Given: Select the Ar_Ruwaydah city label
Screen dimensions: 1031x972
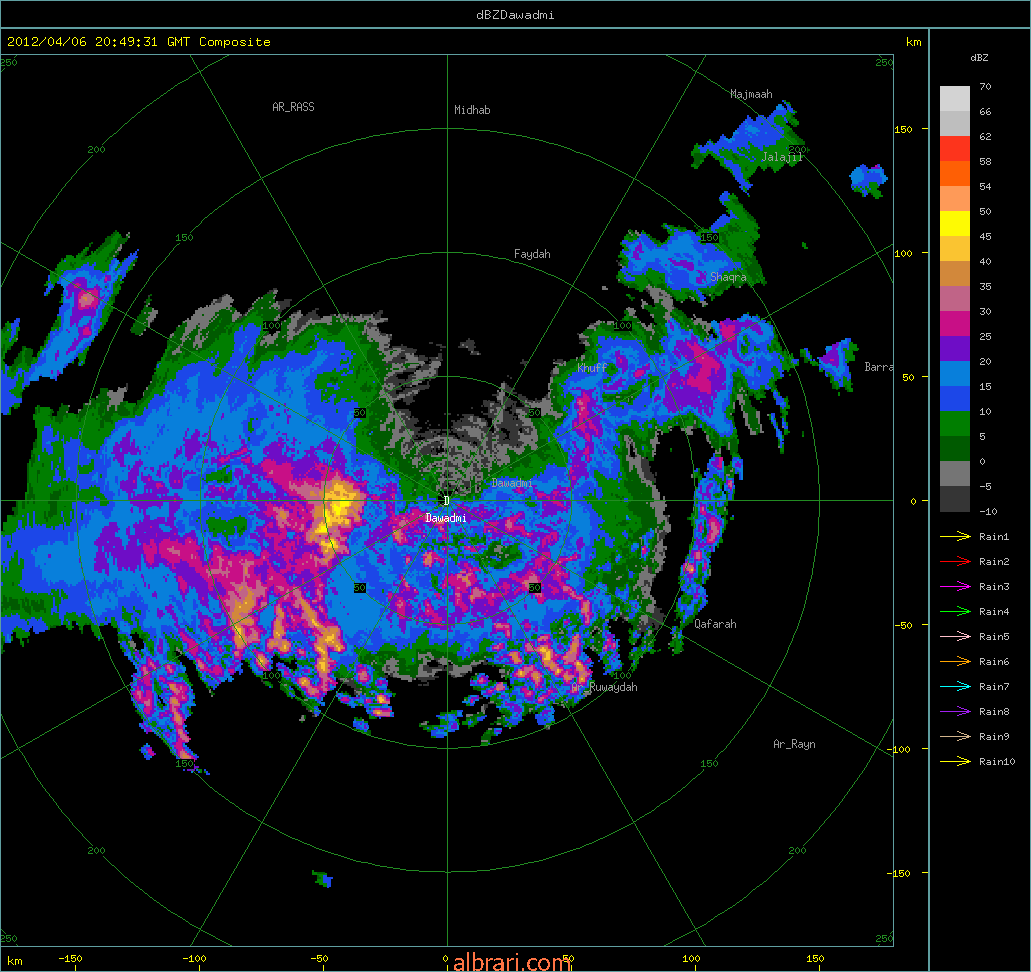Looking at the screenshot, I should pos(604,687).
